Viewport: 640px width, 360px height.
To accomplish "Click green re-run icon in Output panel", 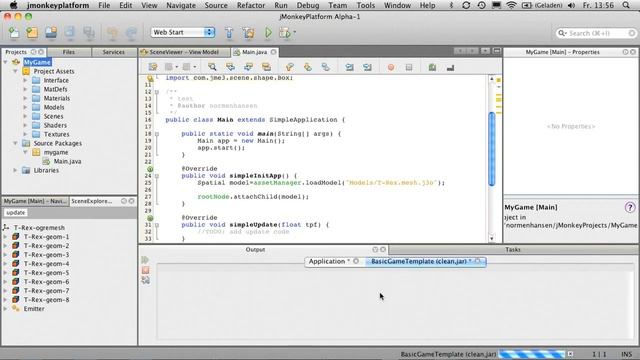I will pyautogui.click(x=145, y=260).
